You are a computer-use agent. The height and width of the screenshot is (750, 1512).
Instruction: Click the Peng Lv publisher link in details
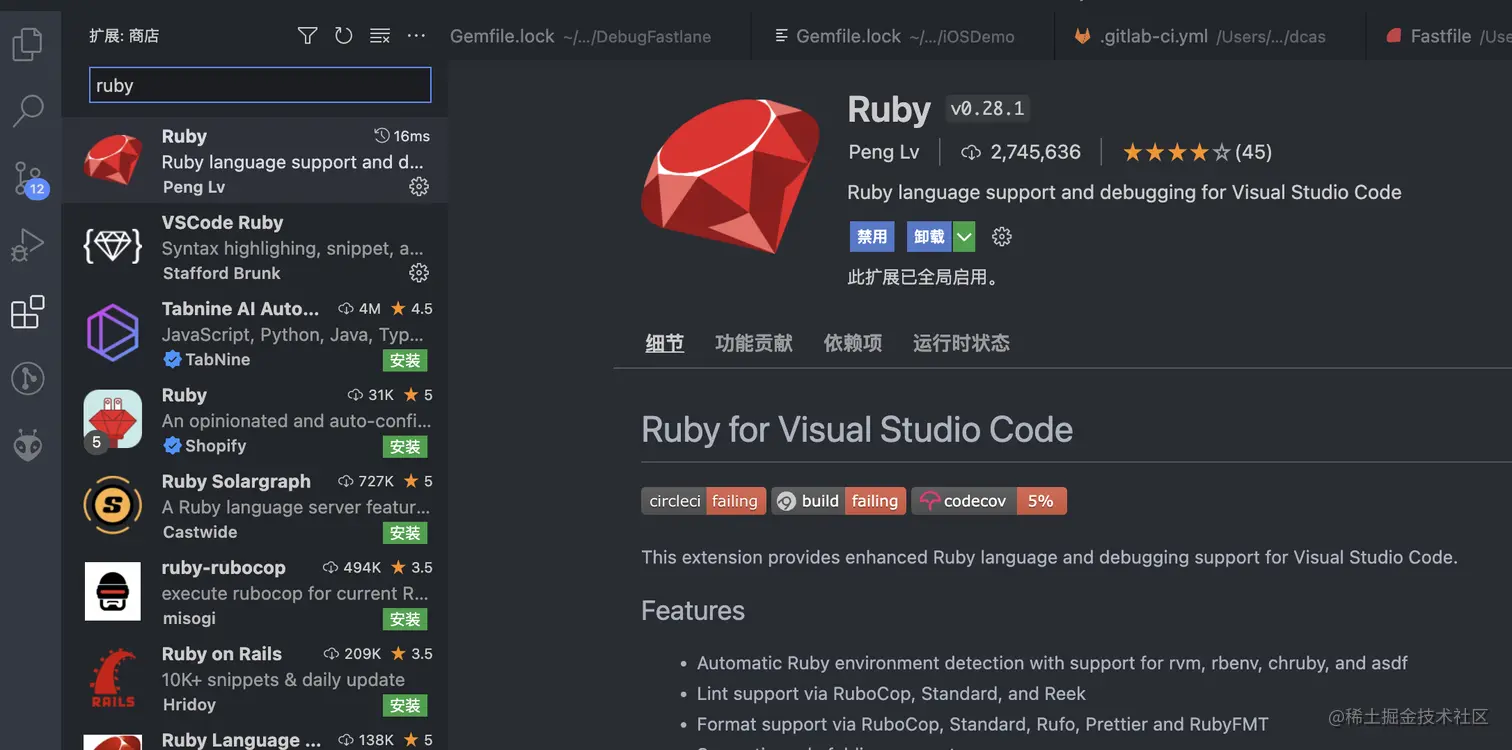883,152
